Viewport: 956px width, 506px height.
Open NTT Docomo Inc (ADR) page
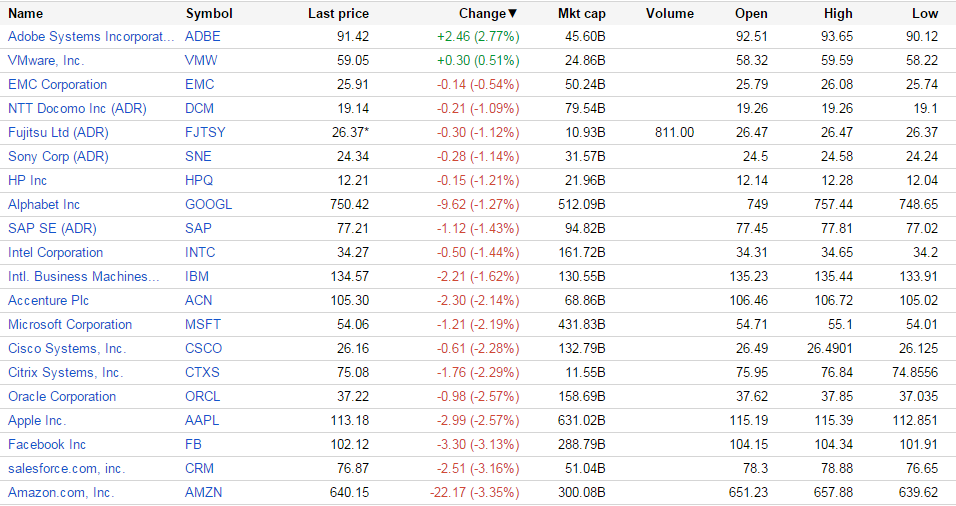point(68,108)
